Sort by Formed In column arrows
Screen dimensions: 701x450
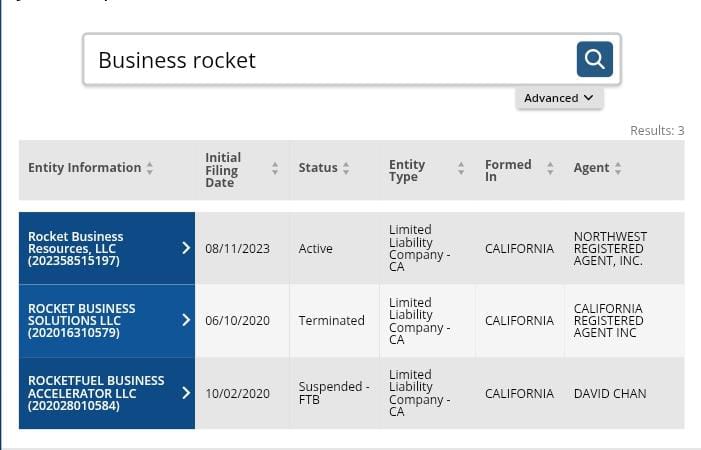(550, 170)
